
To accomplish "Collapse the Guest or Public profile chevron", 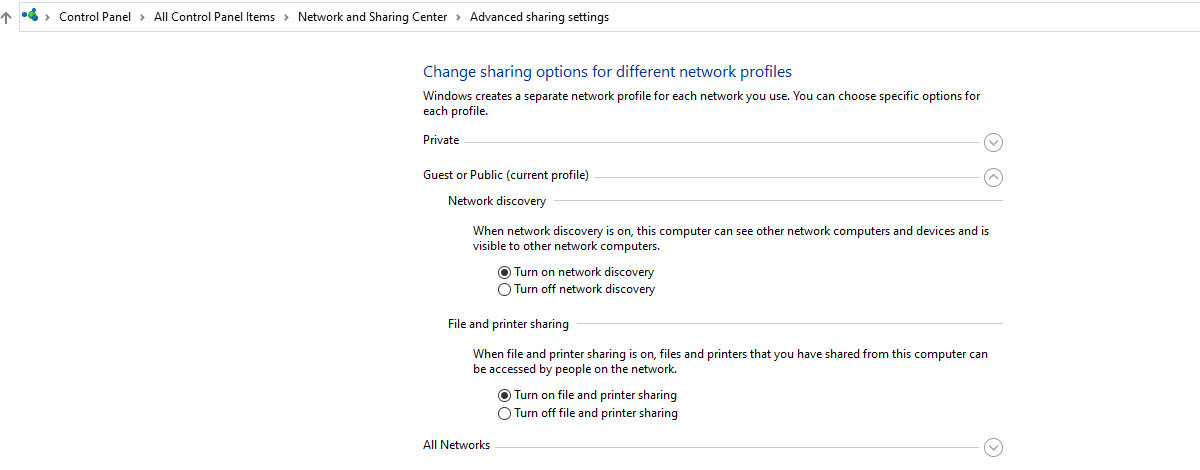I will click(993, 177).
